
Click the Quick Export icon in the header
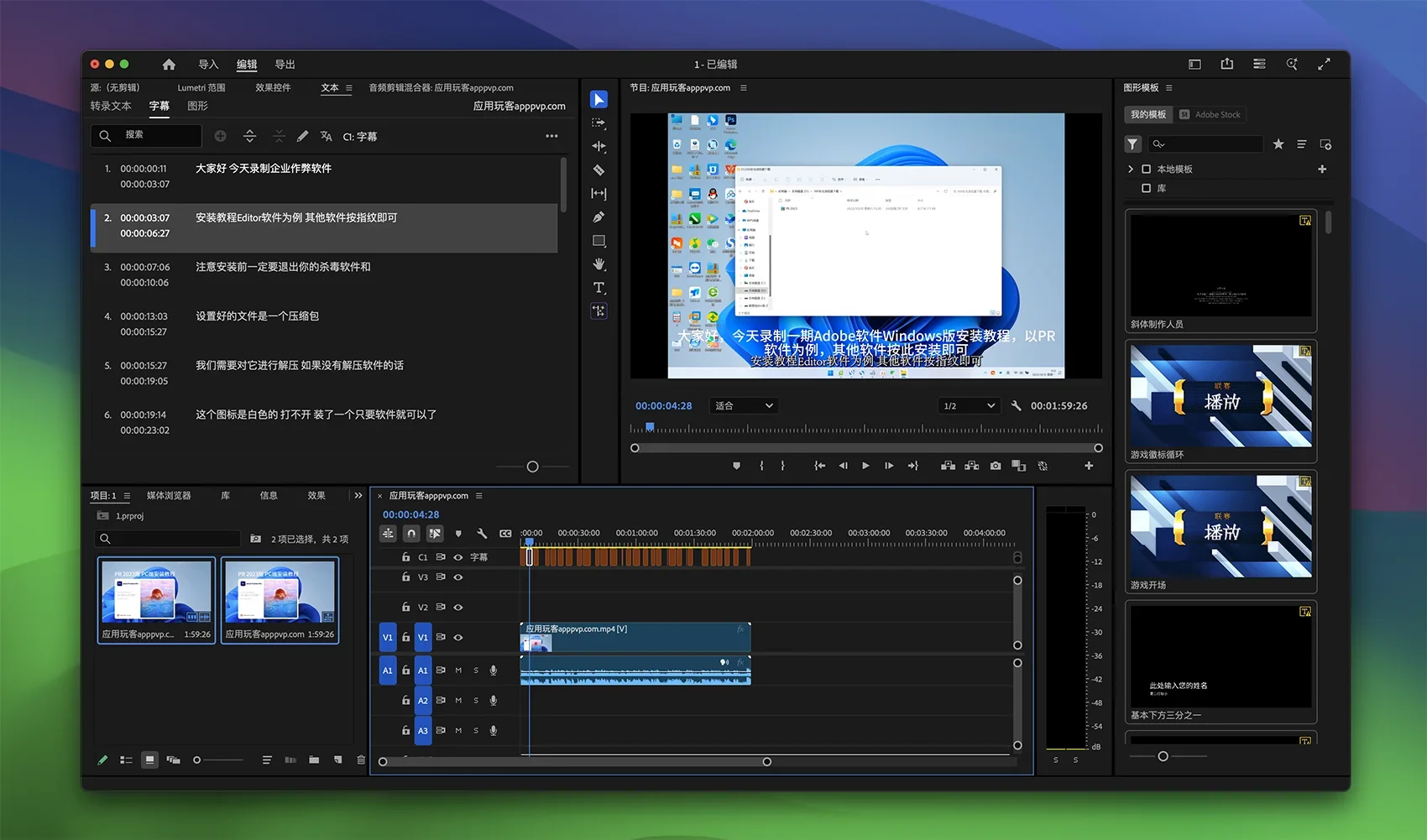[x=1227, y=64]
